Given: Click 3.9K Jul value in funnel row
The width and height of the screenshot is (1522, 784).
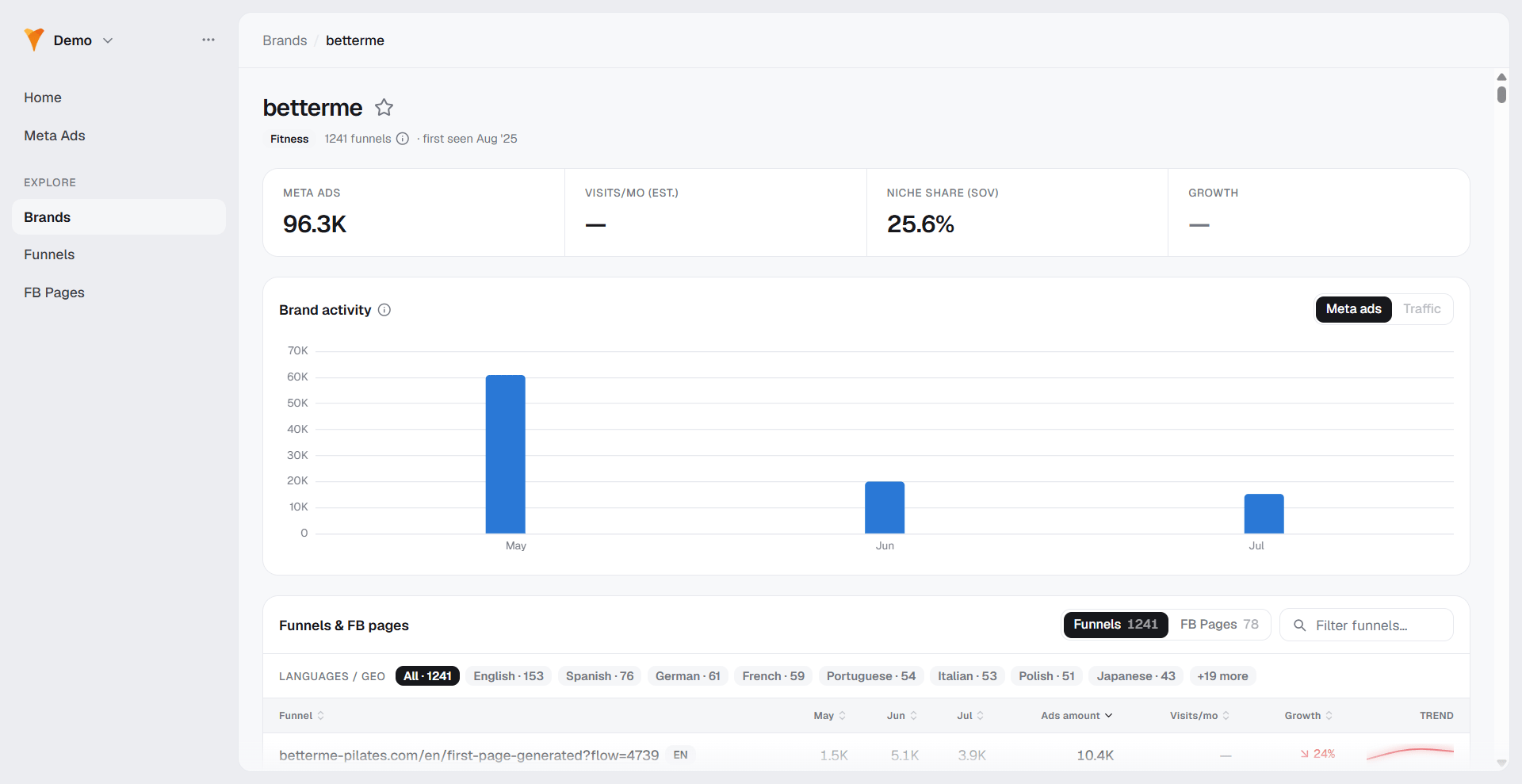Looking at the screenshot, I should pos(972,755).
